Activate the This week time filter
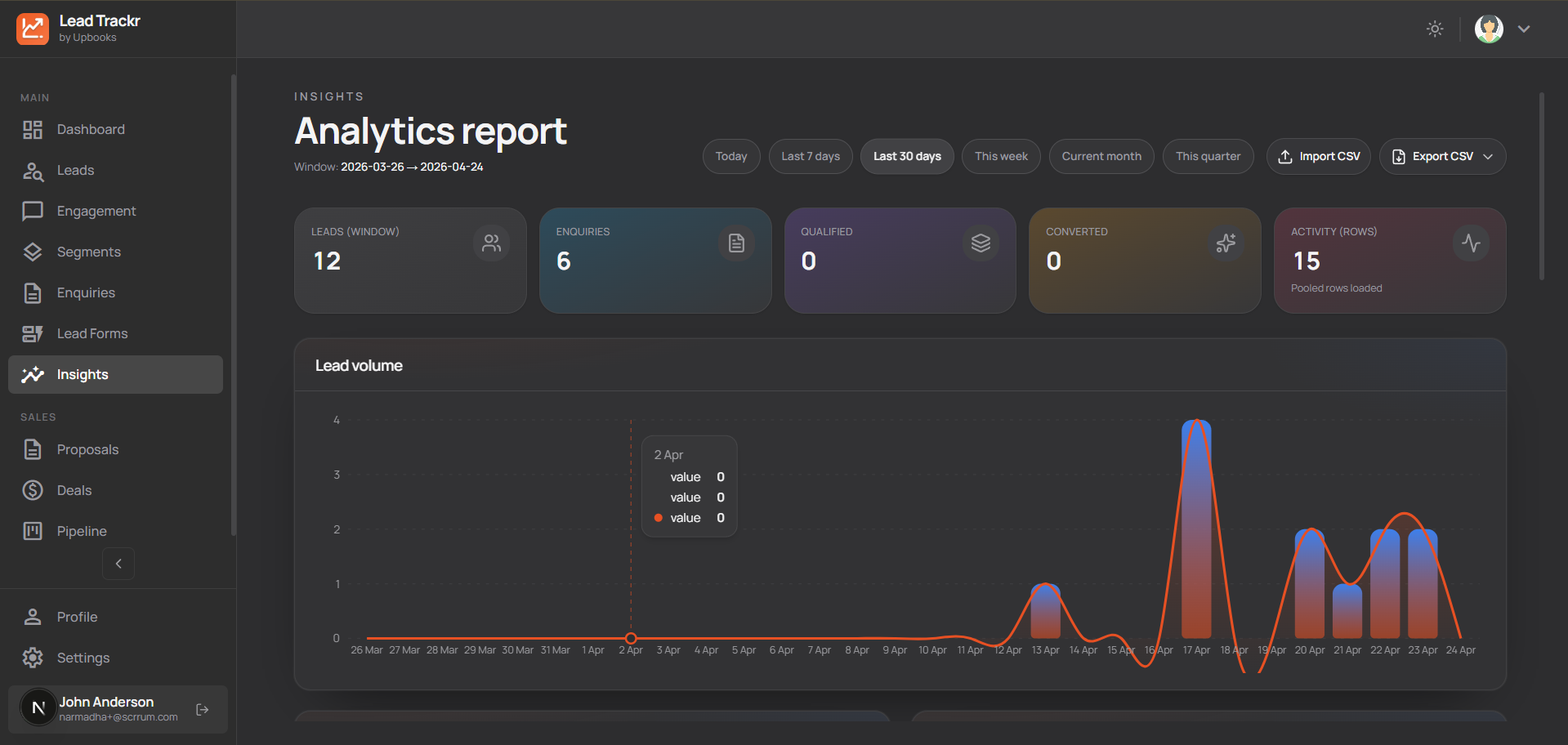This screenshot has height=745, width=1568. [x=1000, y=156]
